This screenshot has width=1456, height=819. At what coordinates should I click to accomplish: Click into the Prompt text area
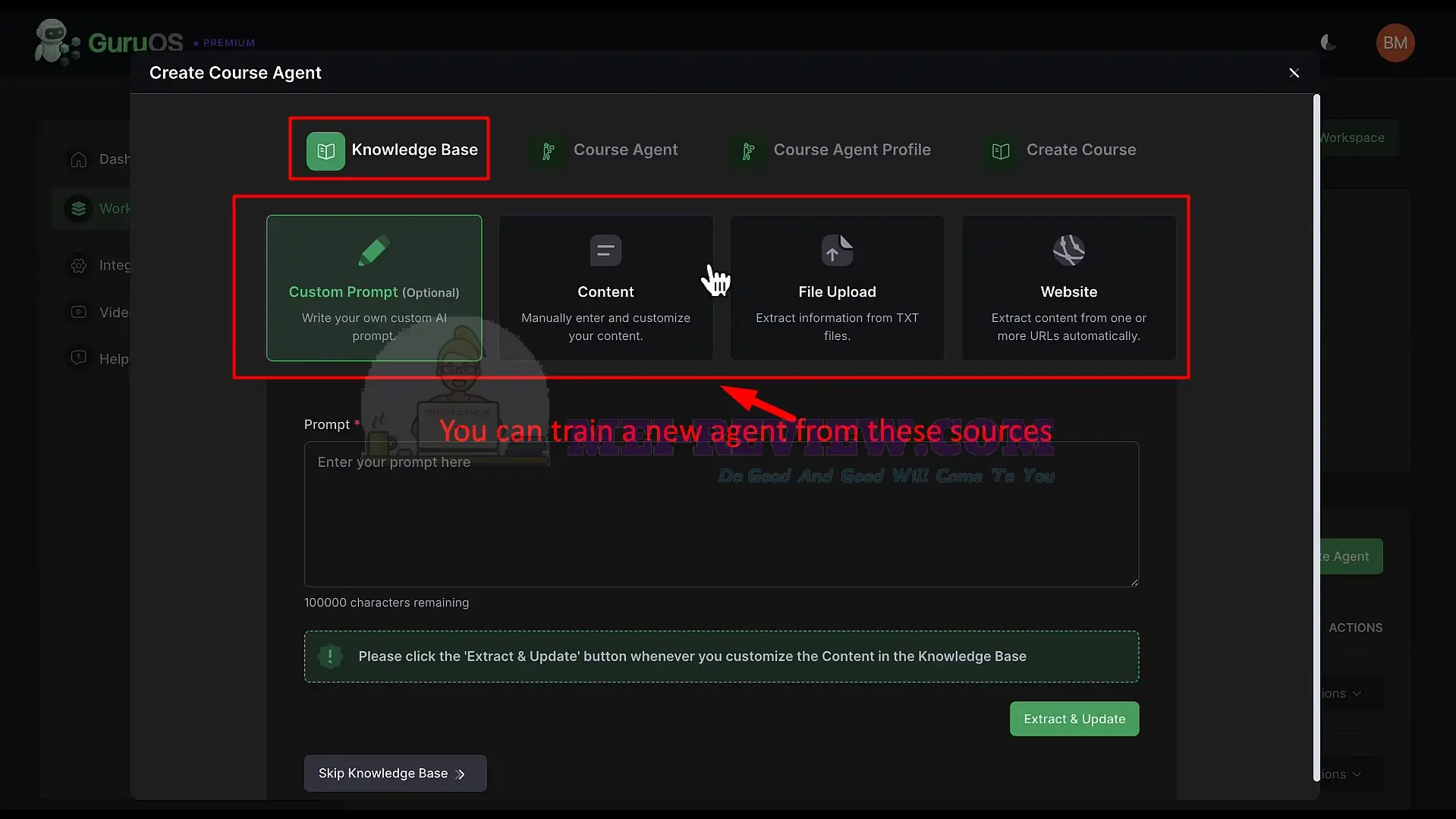click(722, 515)
